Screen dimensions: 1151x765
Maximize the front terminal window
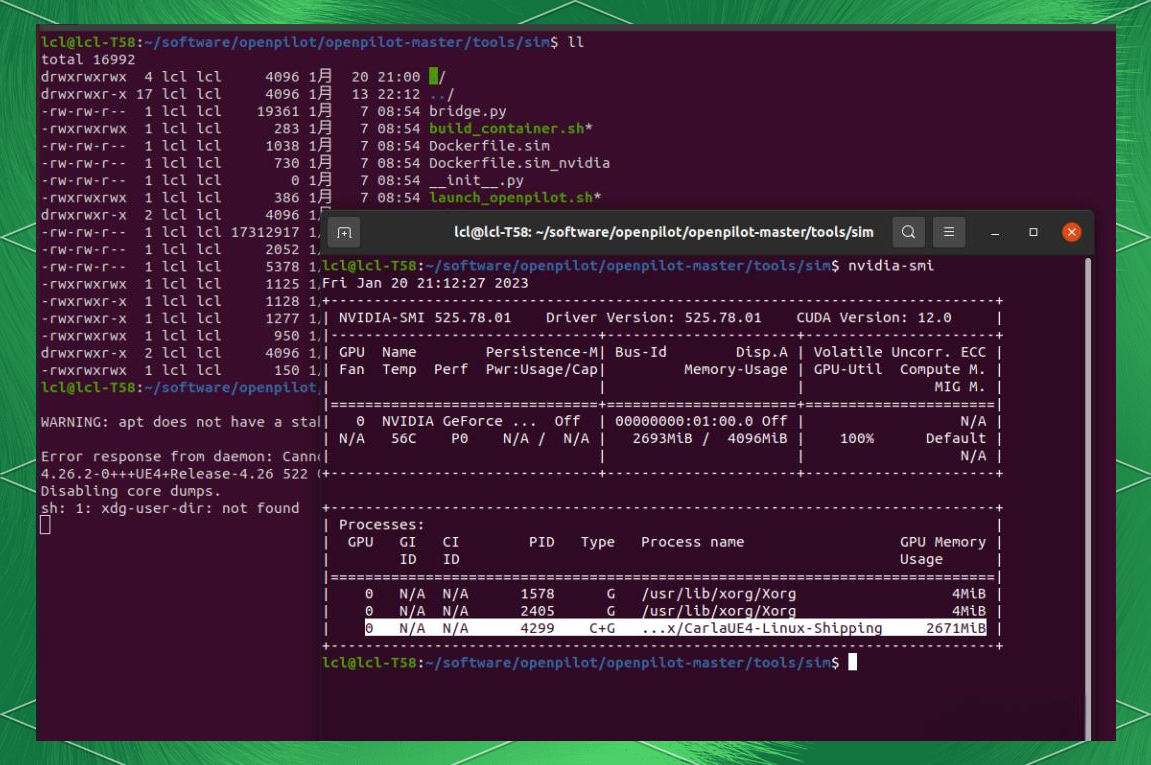1033,232
